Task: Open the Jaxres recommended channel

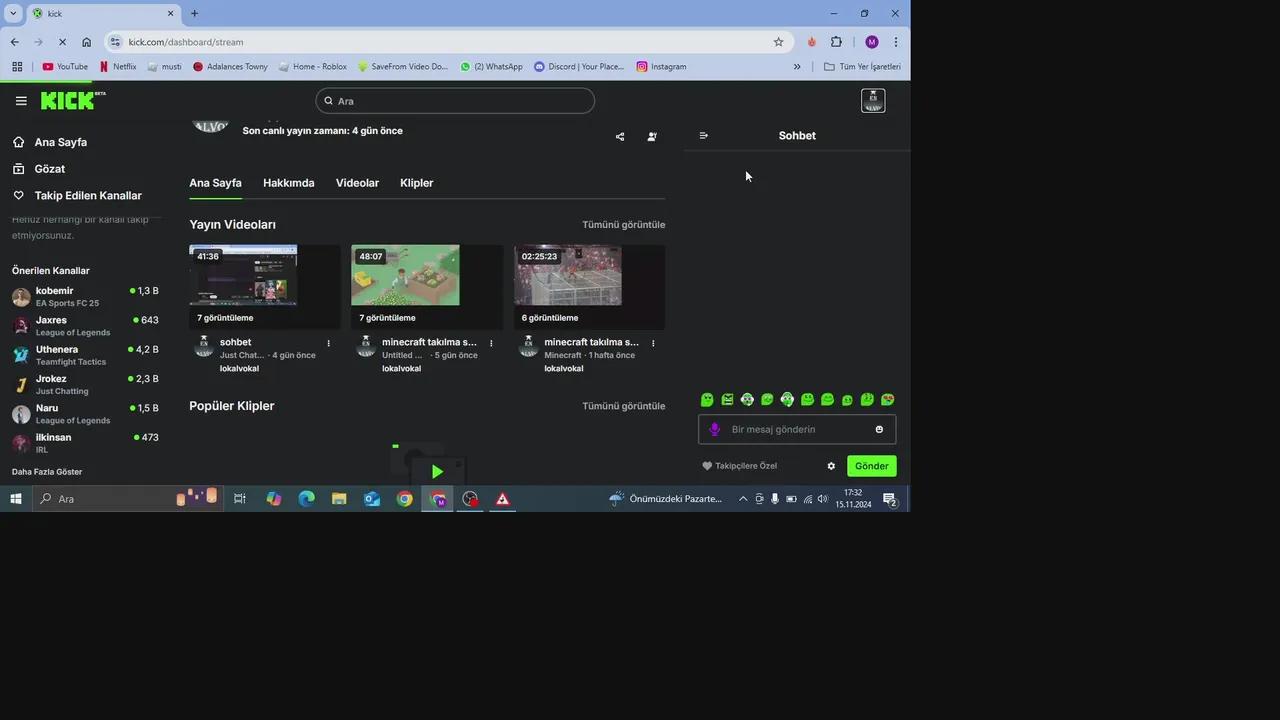Action: [x=85, y=326]
